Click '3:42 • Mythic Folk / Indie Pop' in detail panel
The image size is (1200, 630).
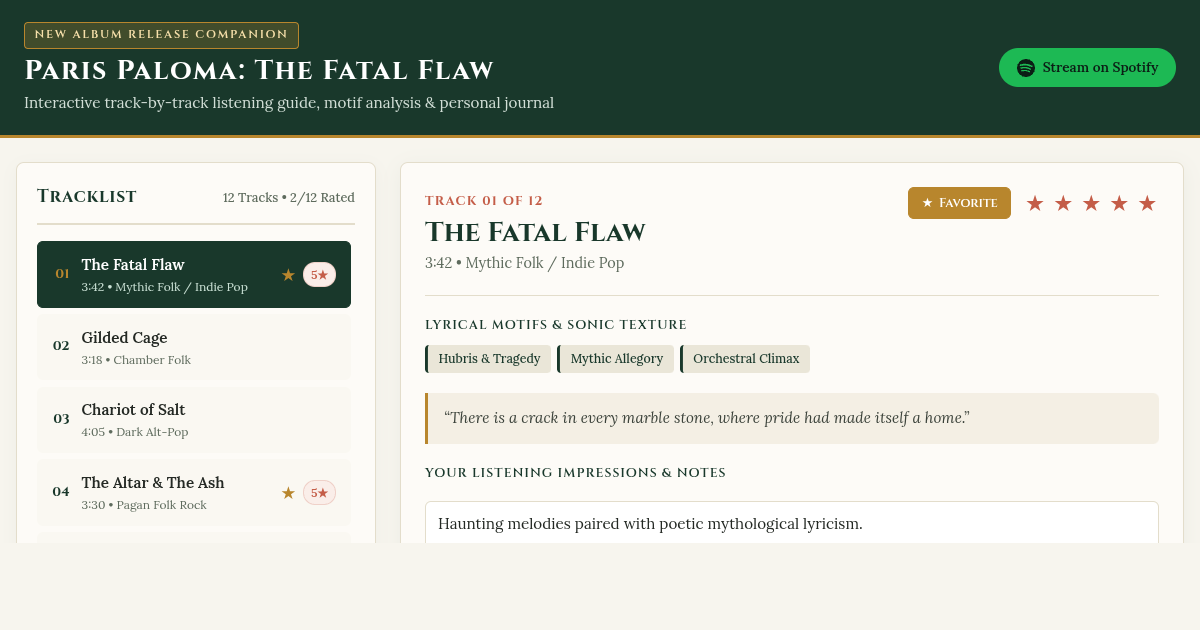(x=524, y=263)
